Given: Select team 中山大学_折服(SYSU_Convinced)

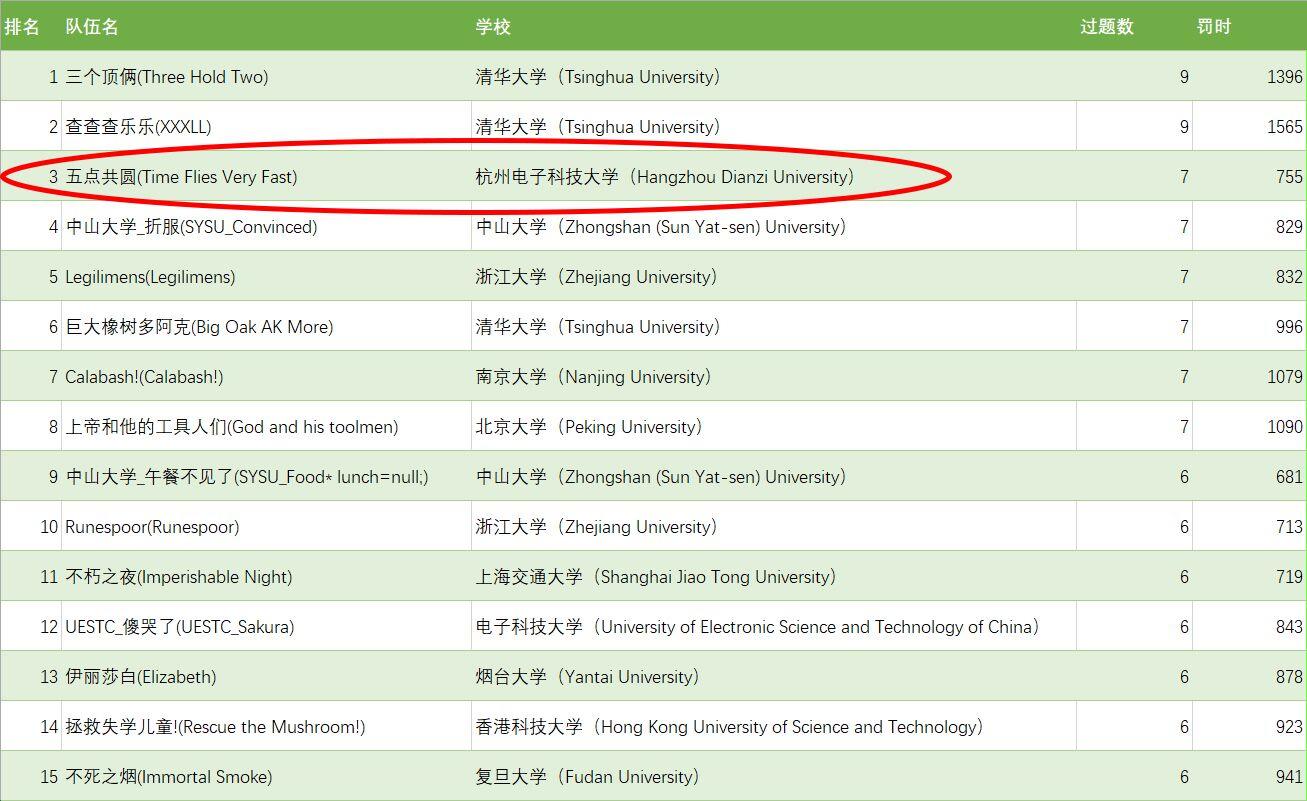Looking at the screenshot, I should click(x=191, y=227).
